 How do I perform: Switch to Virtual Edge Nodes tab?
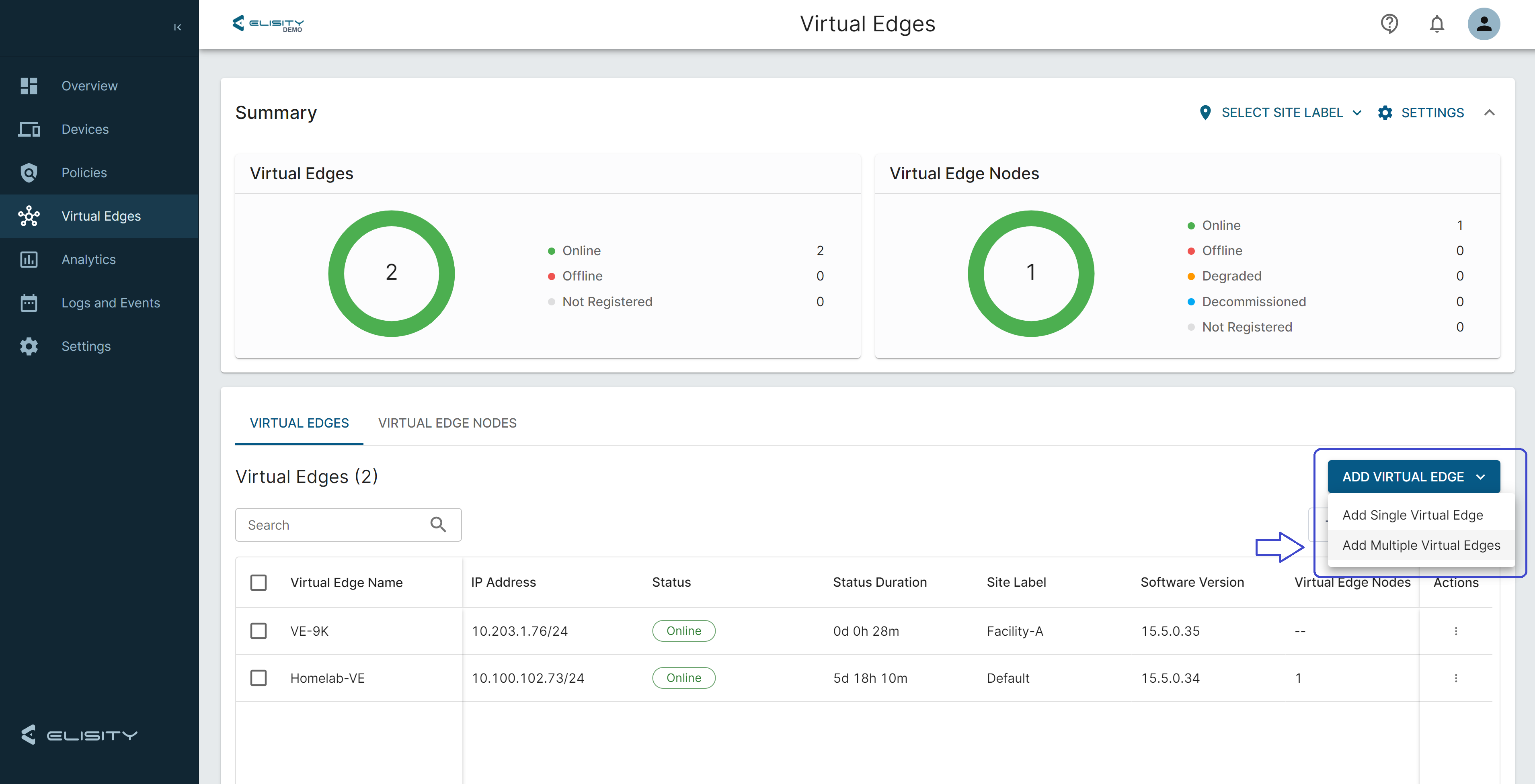point(447,423)
